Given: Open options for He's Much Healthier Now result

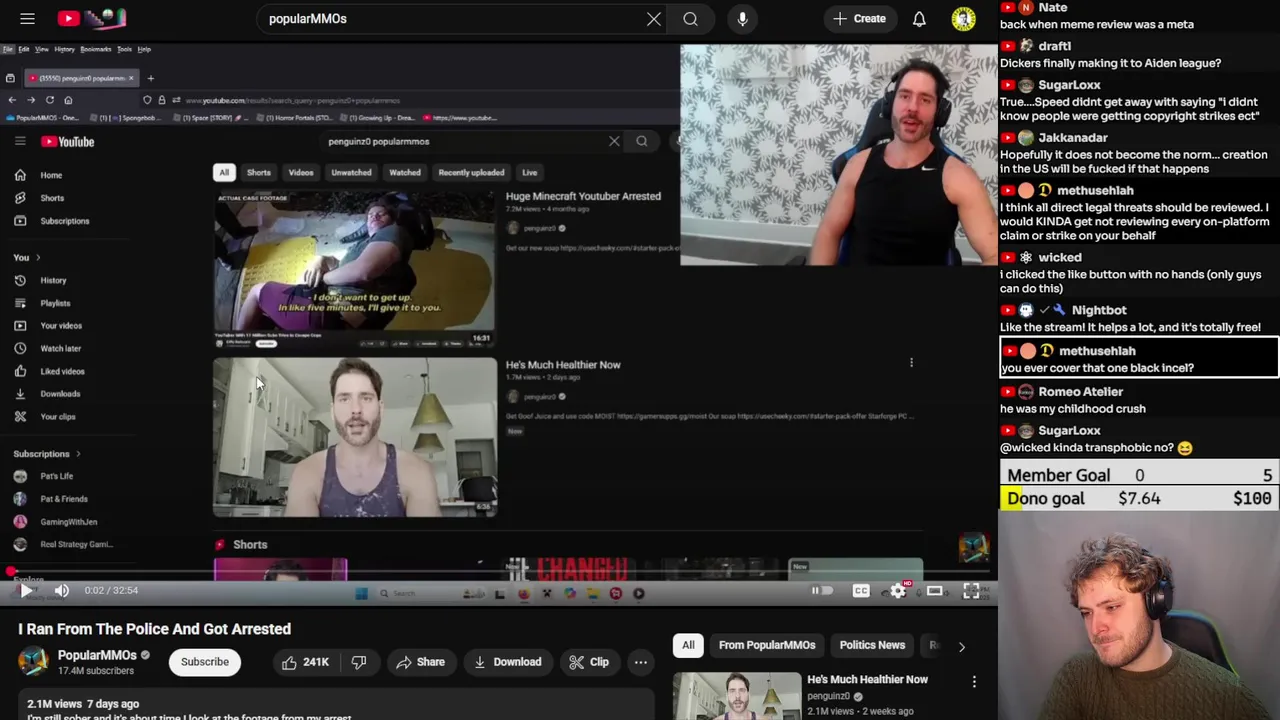Looking at the screenshot, I should 911,363.
